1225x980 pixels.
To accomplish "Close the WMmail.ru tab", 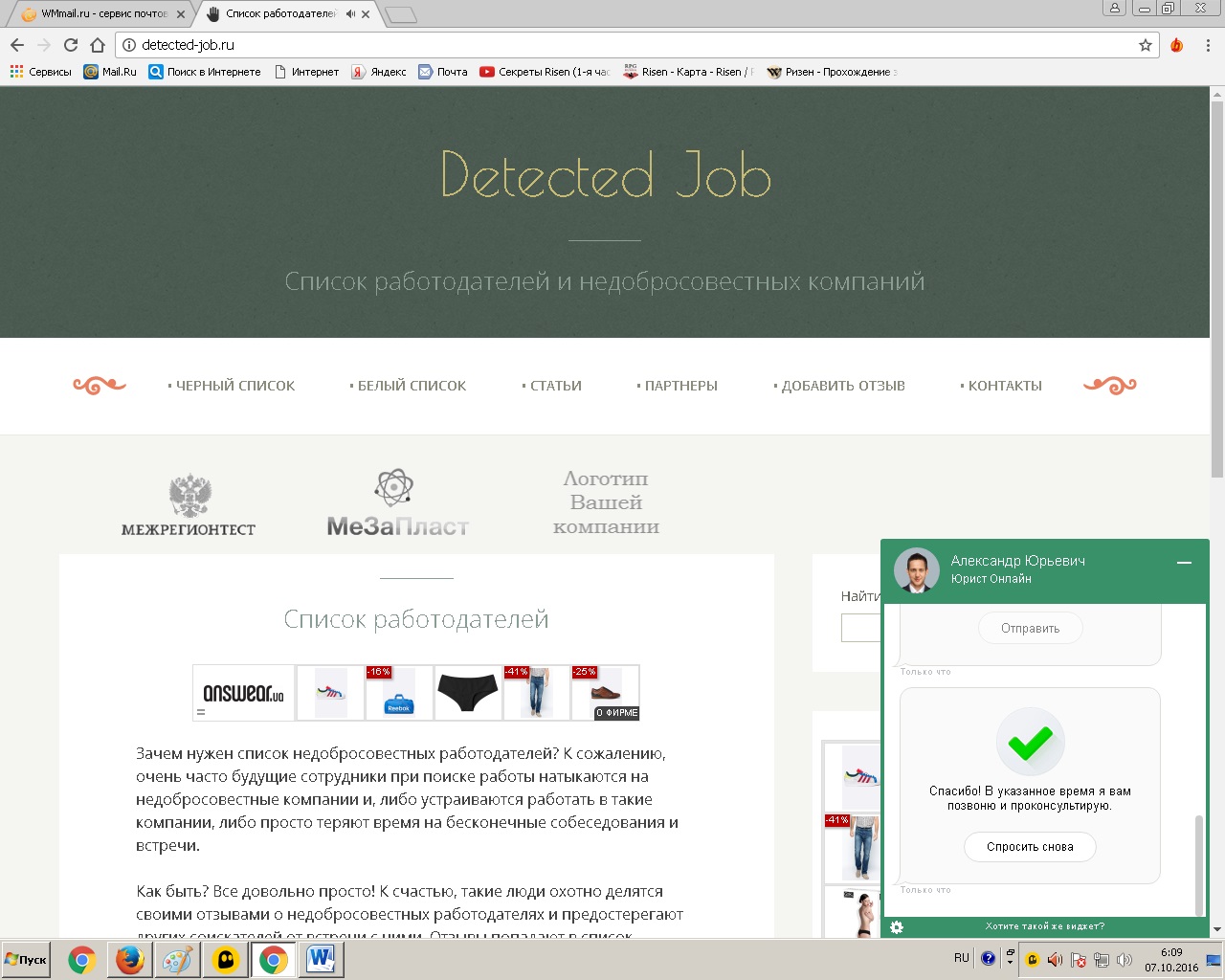I will [x=181, y=14].
